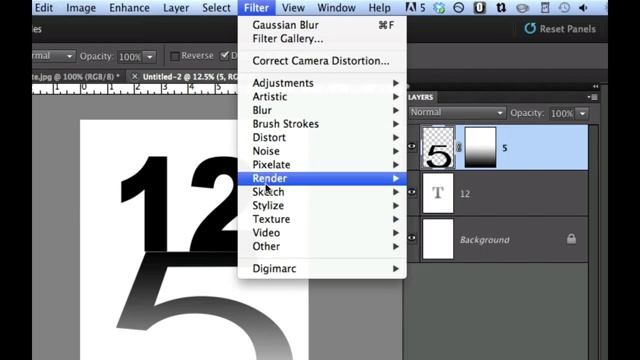
Task: Open the options bar mode dropdown
Action: (53, 56)
